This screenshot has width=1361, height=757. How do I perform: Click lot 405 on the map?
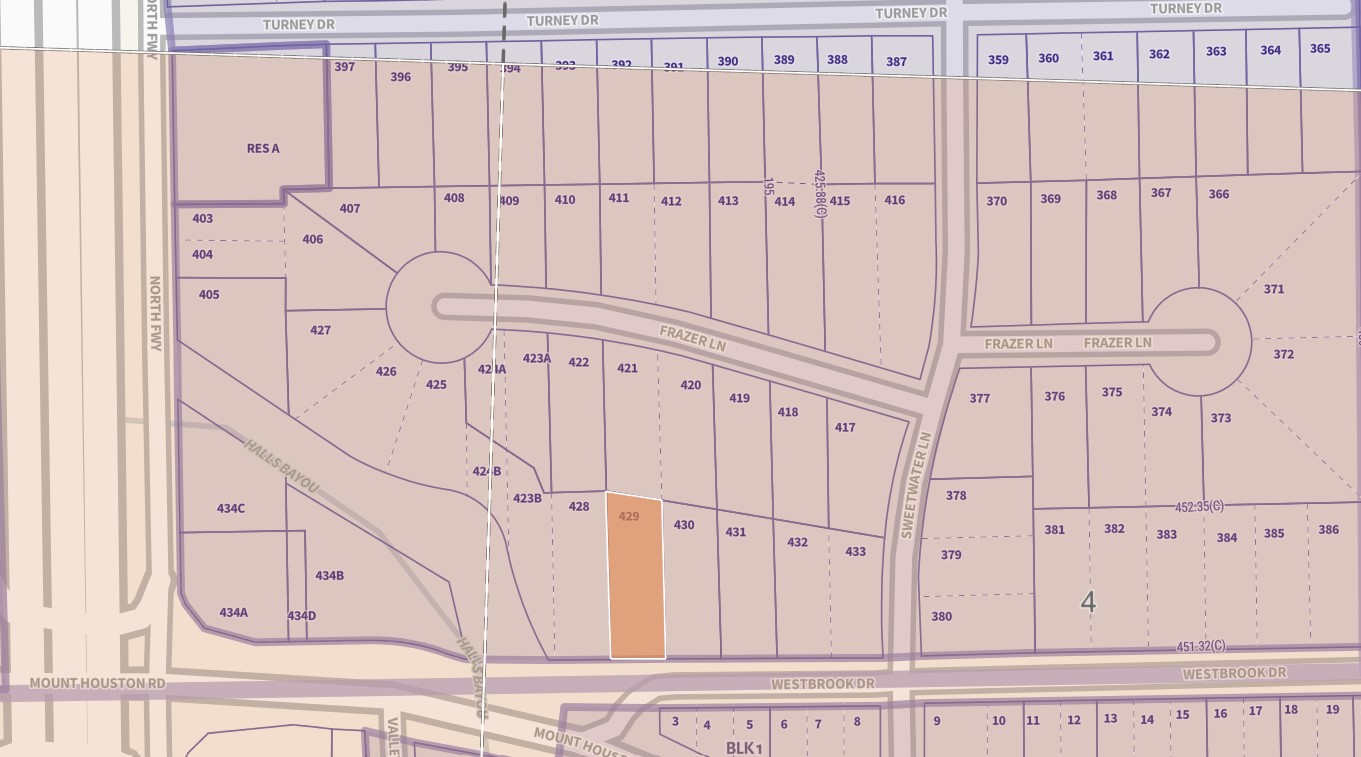209,294
